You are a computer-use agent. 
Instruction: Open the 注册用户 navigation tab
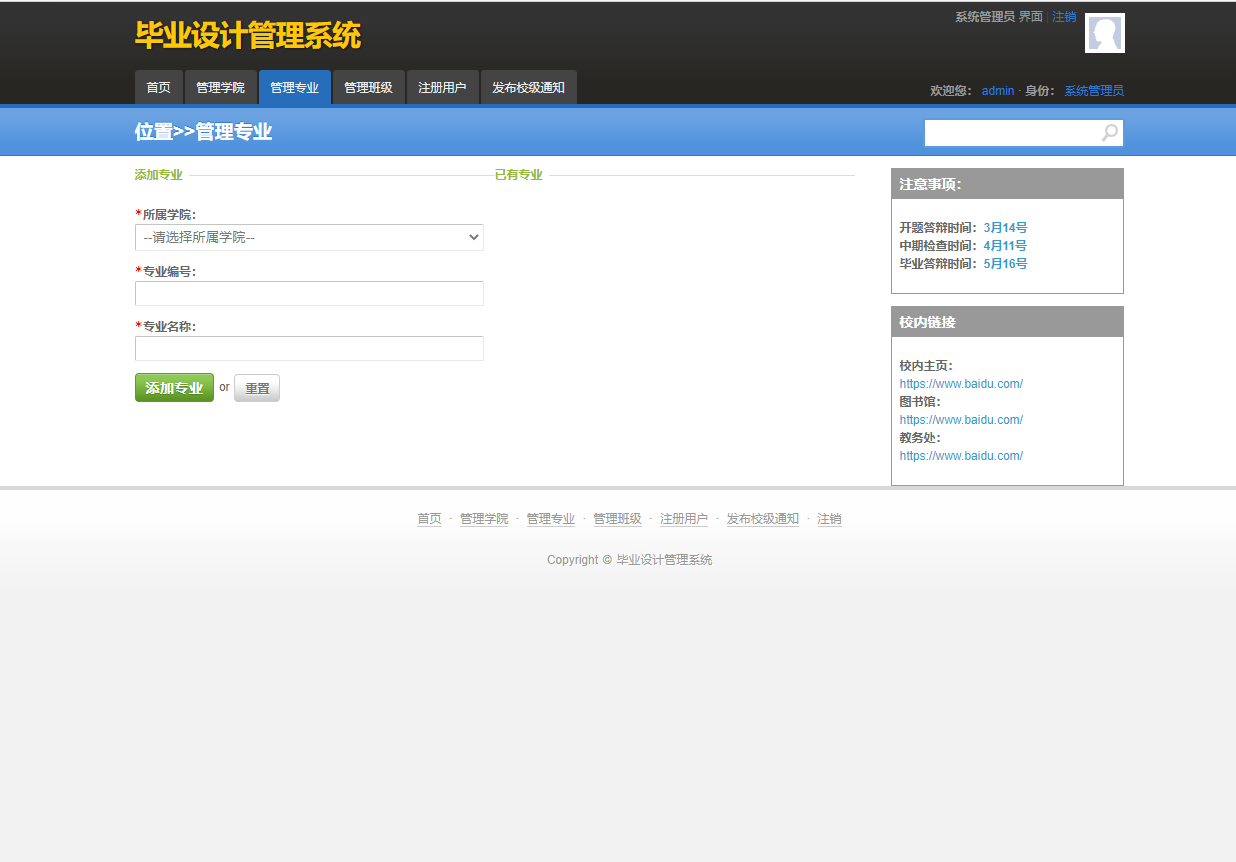[x=442, y=87]
